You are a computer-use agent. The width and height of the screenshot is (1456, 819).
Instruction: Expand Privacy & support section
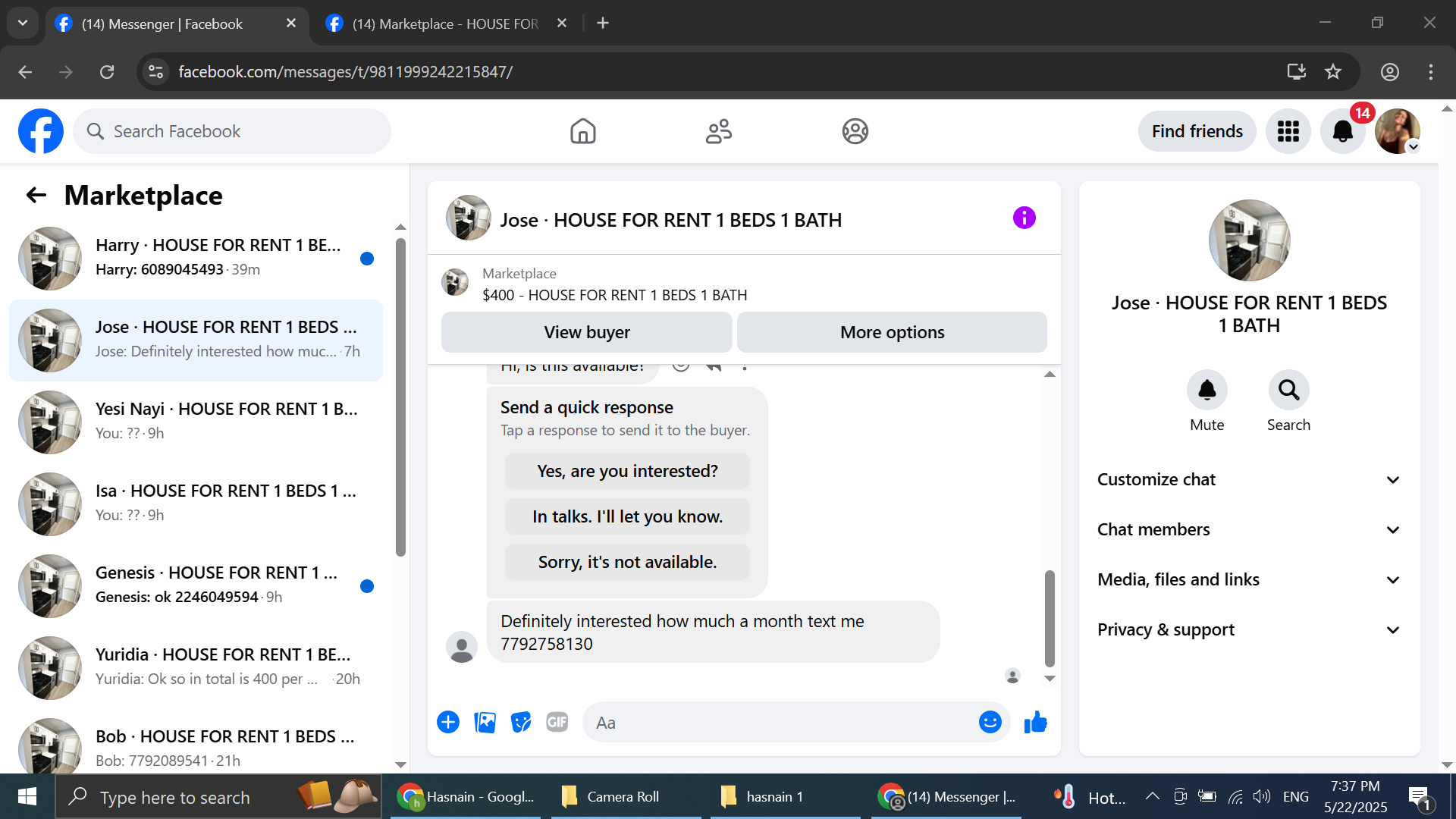coord(1249,629)
